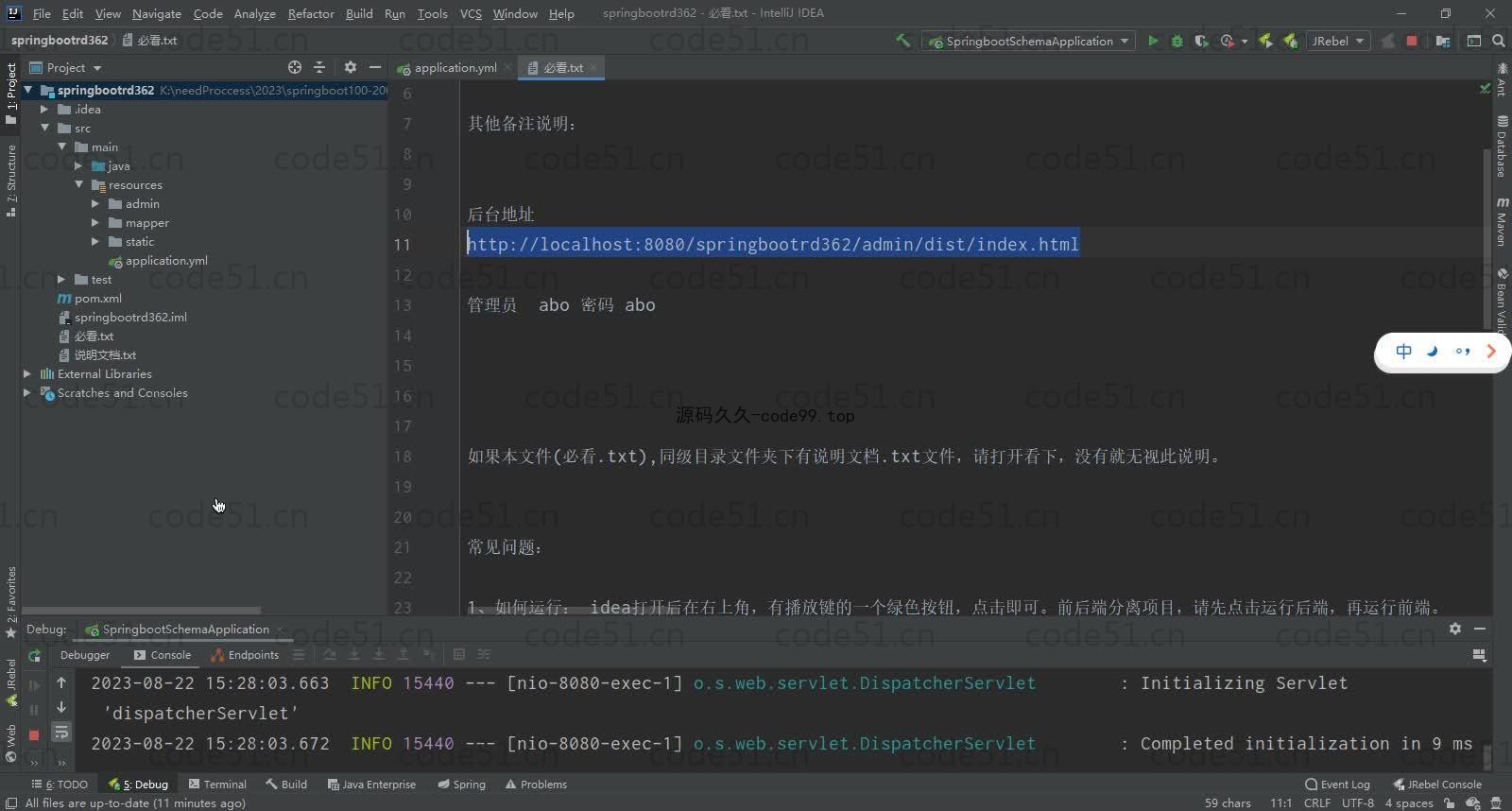This screenshot has height=811, width=1512.
Task: Minimize the Debug tool window
Action: pos(1480,629)
